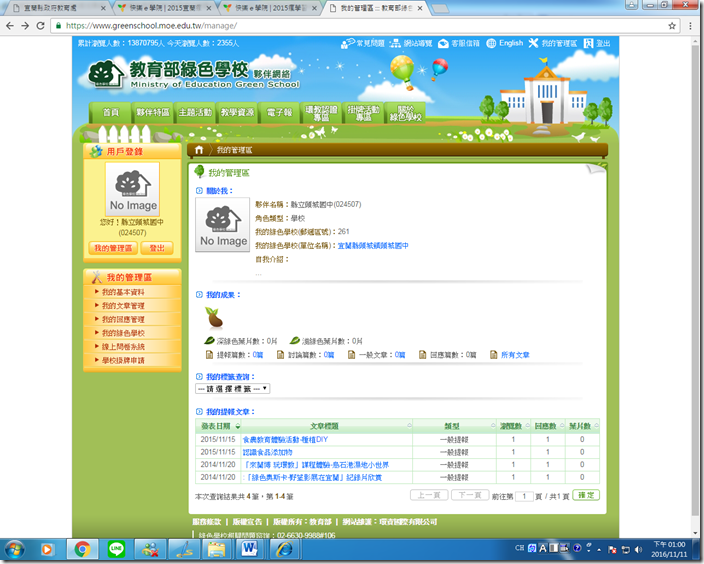Click the Word icon in the taskbar
Image resolution: width=704 pixels, height=564 pixels.
coord(248,548)
